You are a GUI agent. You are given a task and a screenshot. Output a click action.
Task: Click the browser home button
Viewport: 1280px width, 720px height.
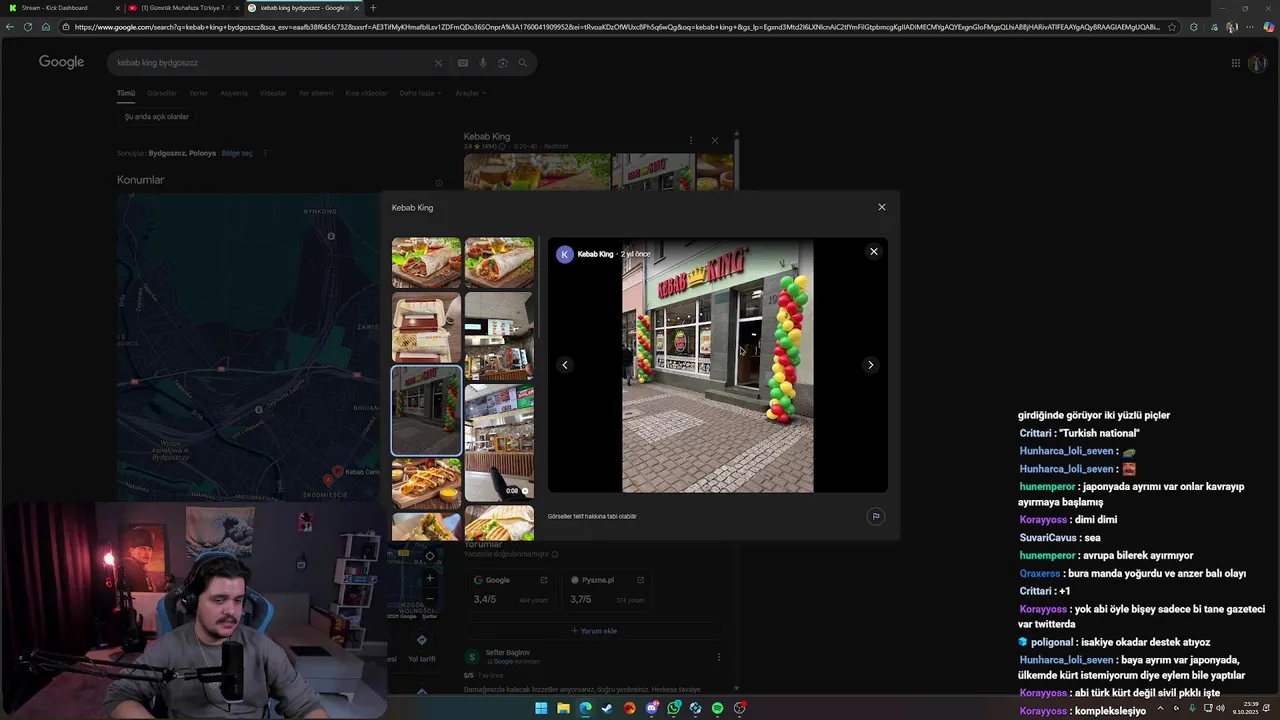tap(46, 27)
